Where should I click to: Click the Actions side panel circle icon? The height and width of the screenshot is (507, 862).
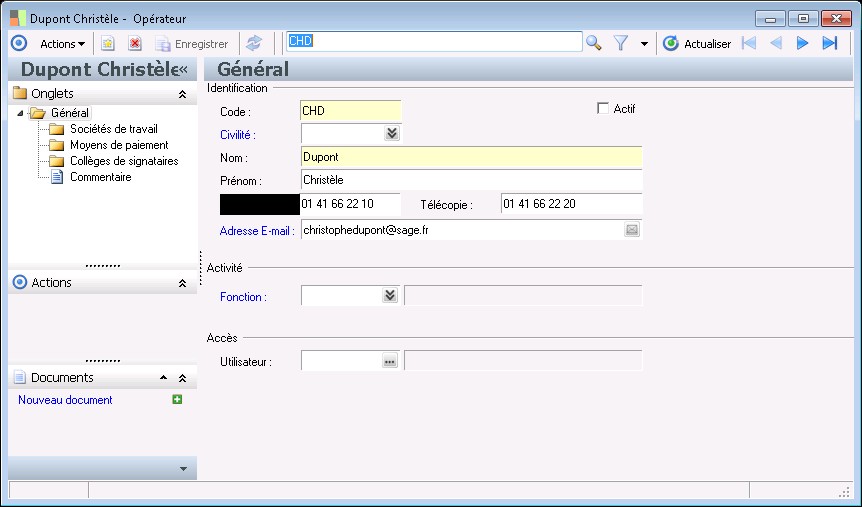click(x=20, y=282)
